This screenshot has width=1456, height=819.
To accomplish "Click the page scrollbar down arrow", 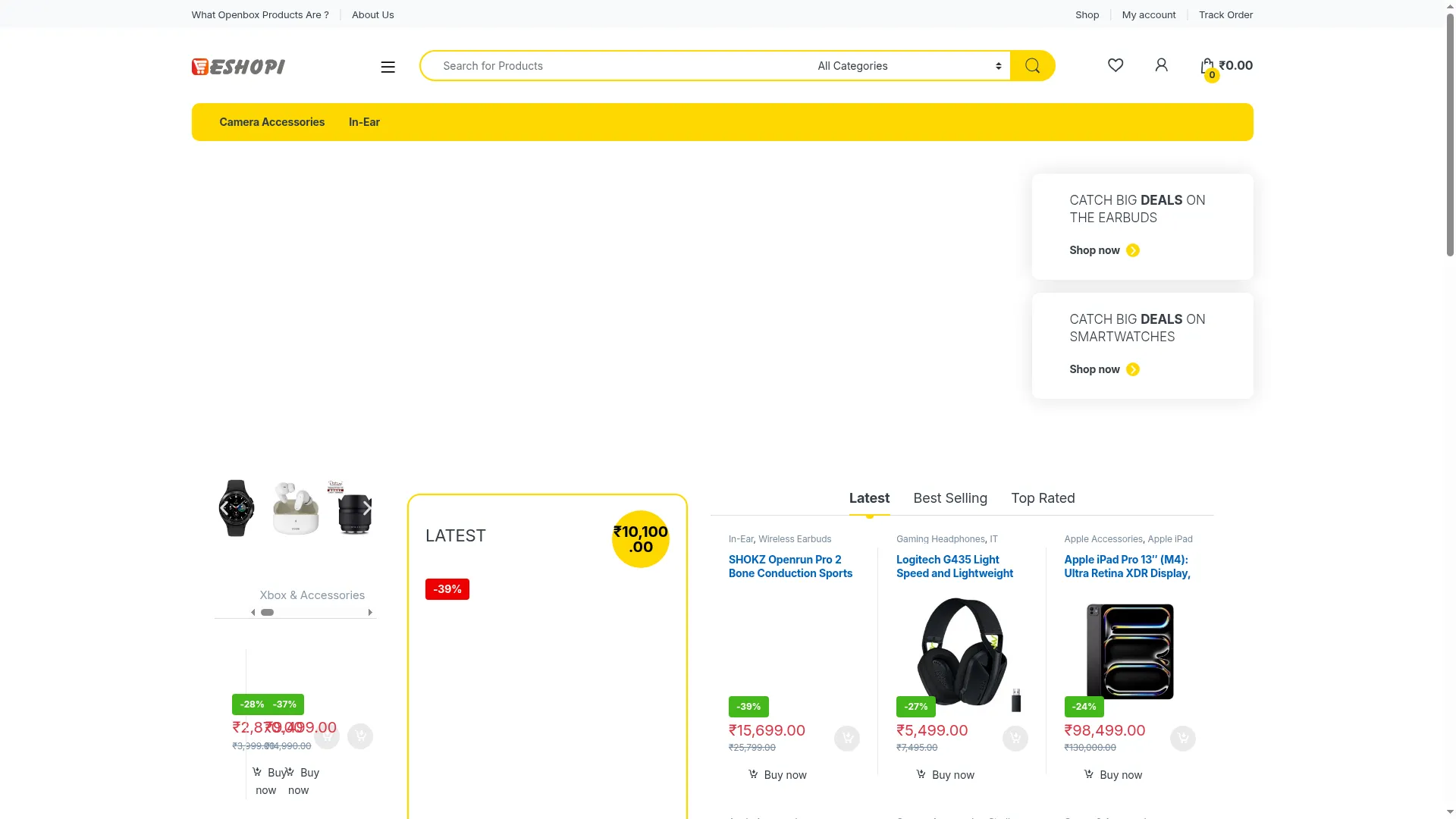I will coord(1449,812).
